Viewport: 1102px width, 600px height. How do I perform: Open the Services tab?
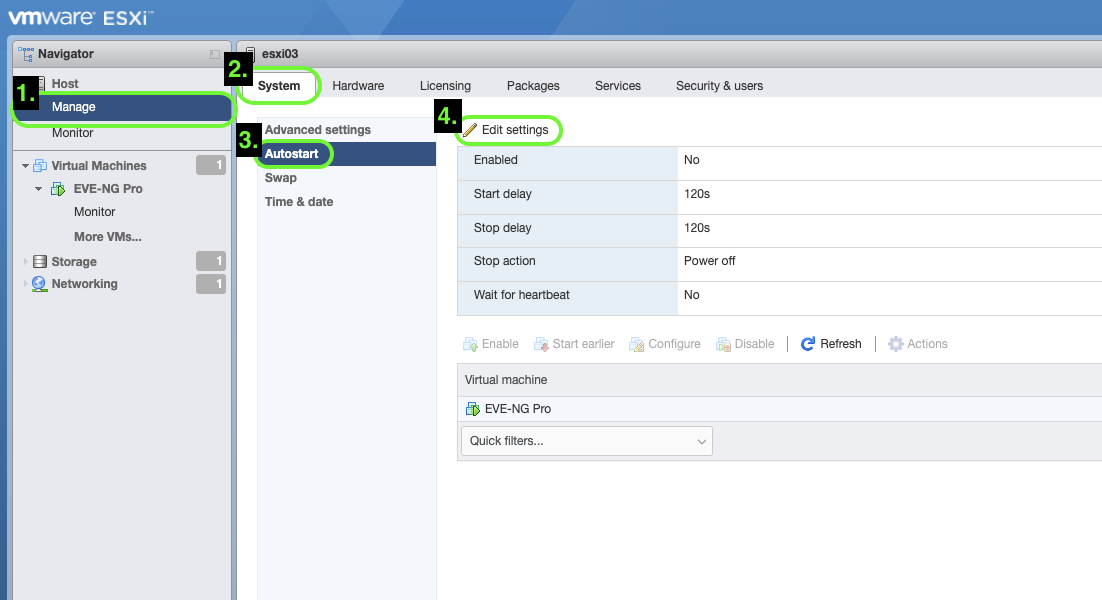(x=617, y=85)
